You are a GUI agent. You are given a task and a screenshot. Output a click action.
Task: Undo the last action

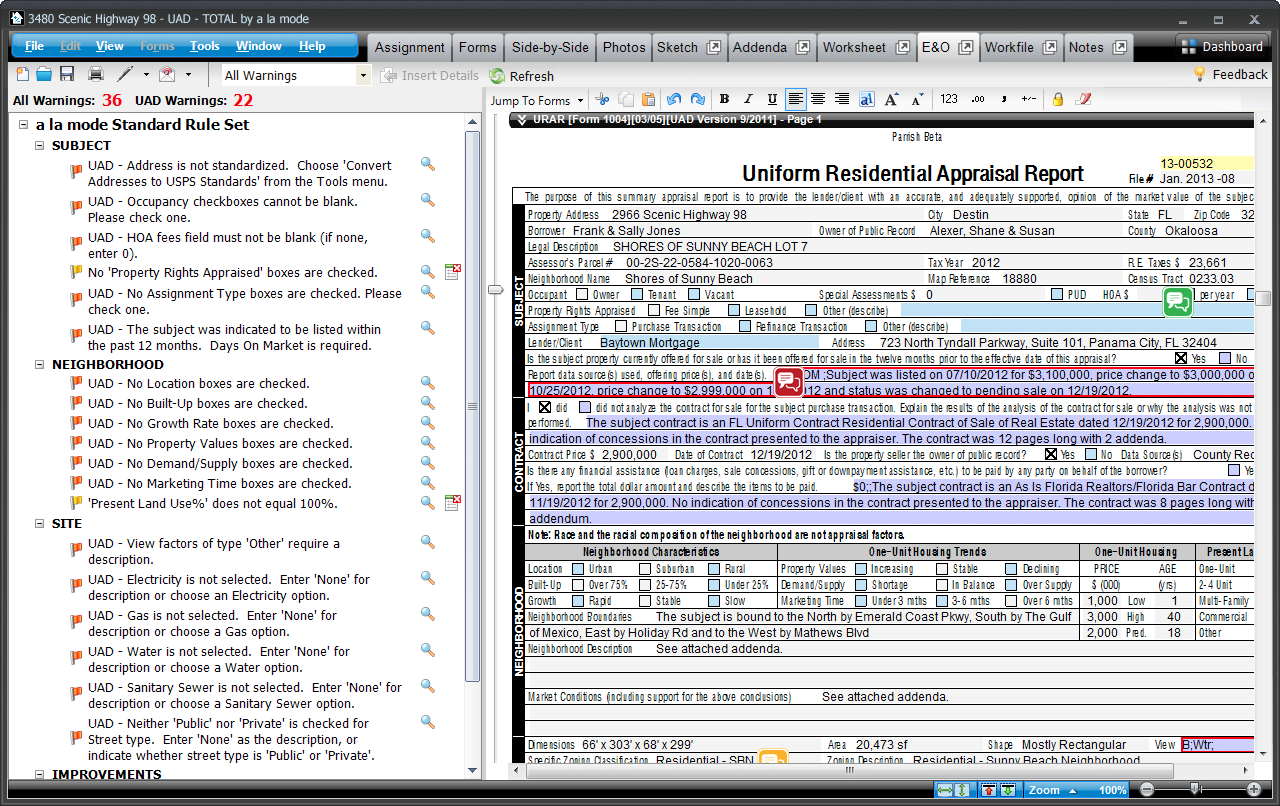point(673,99)
